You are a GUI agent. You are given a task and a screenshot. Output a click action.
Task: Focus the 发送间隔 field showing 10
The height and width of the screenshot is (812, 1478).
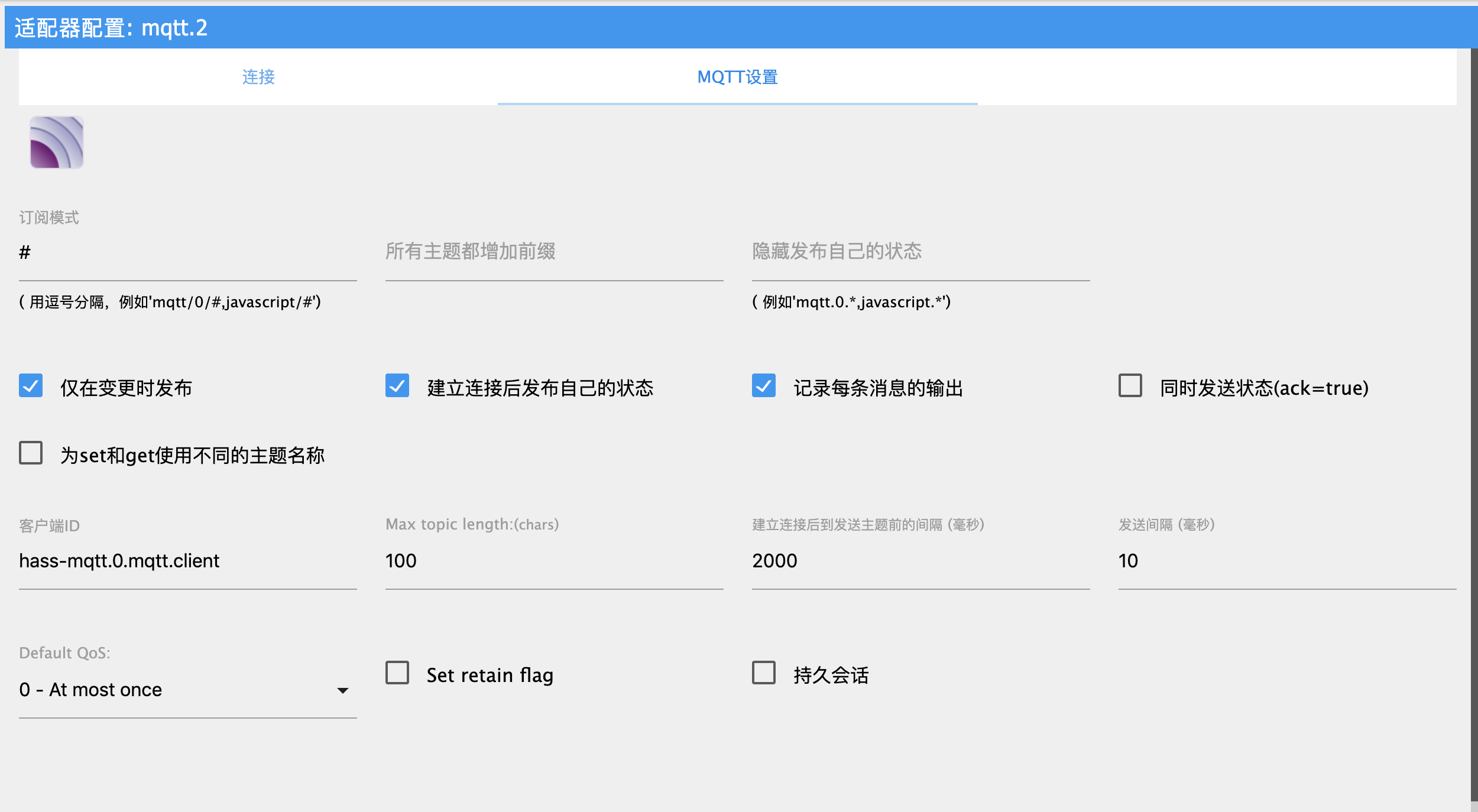[x=1286, y=561]
